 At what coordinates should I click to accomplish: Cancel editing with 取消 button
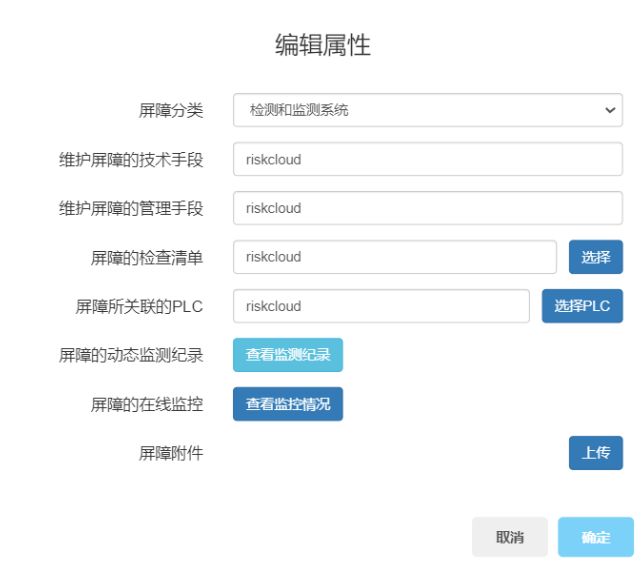tap(510, 537)
